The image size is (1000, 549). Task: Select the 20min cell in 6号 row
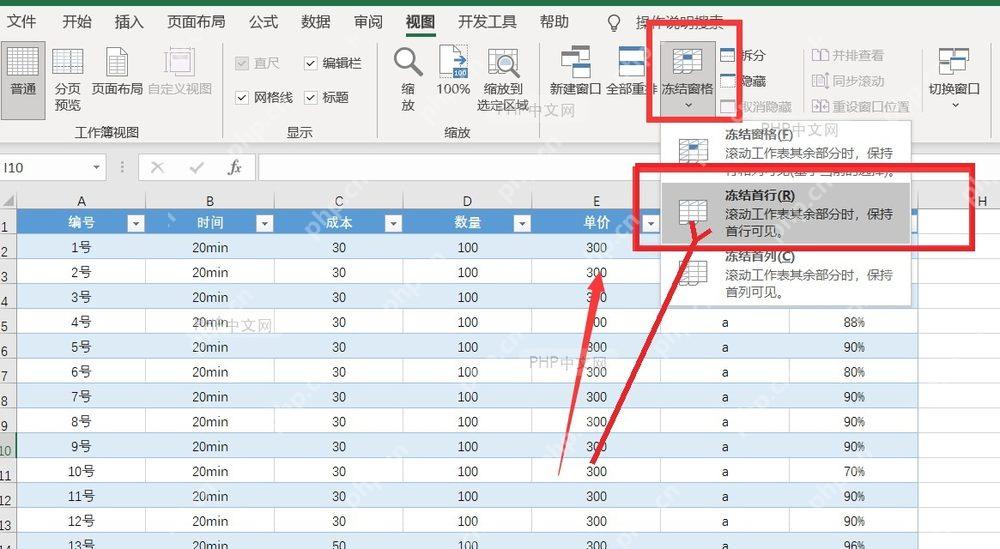coord(210,372)
